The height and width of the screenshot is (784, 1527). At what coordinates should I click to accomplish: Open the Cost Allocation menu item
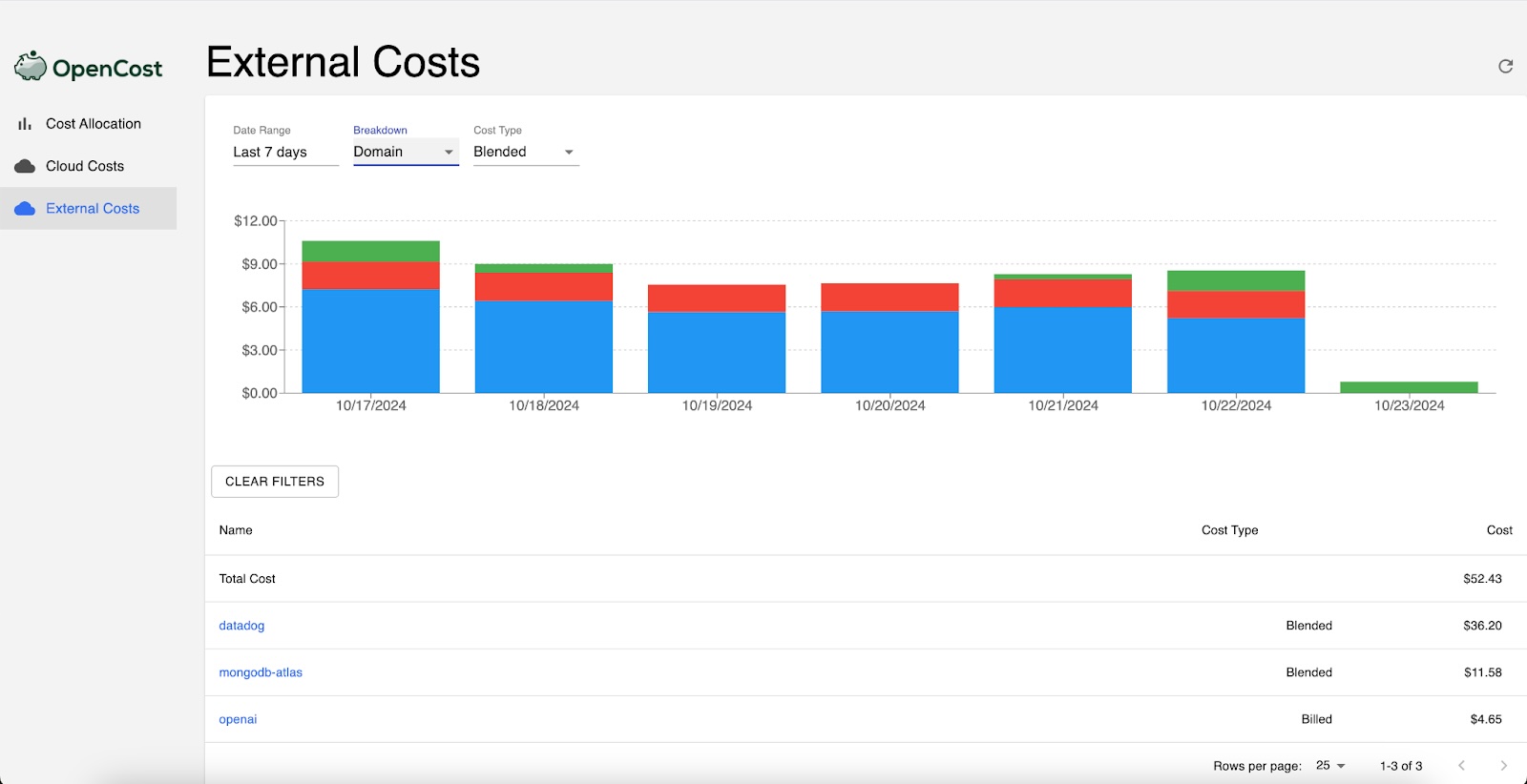(x=93, y=124)
